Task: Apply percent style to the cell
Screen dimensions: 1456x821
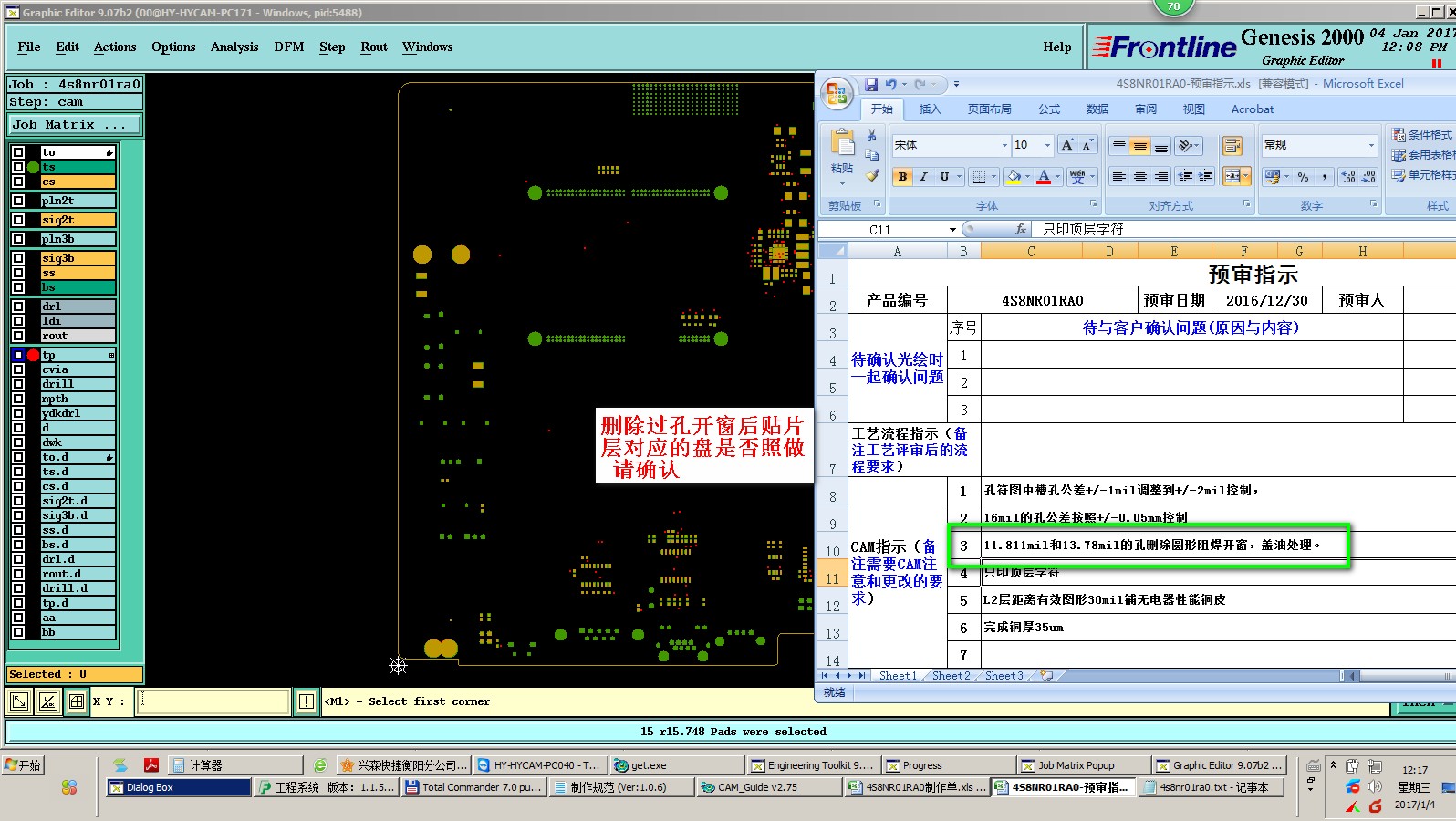Action: tap(1303, 176)
